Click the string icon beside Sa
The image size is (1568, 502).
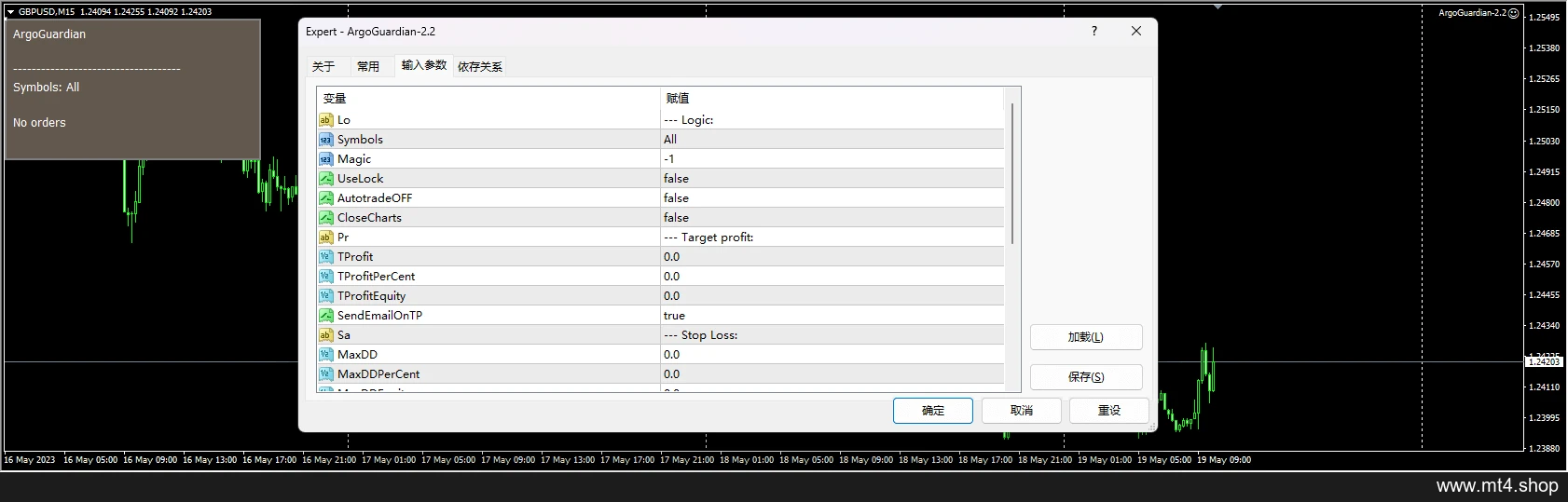325,335
